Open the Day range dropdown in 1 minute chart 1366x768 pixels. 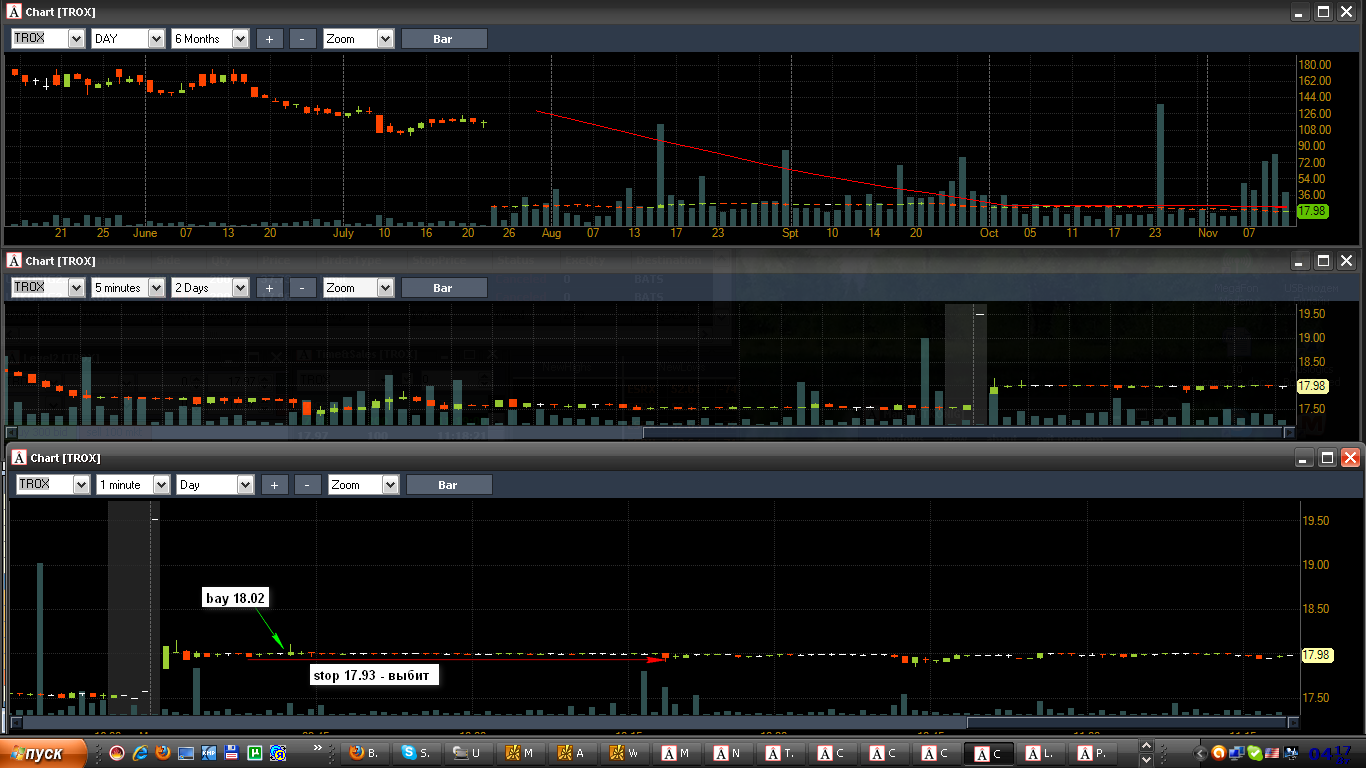tap(245, 485)
